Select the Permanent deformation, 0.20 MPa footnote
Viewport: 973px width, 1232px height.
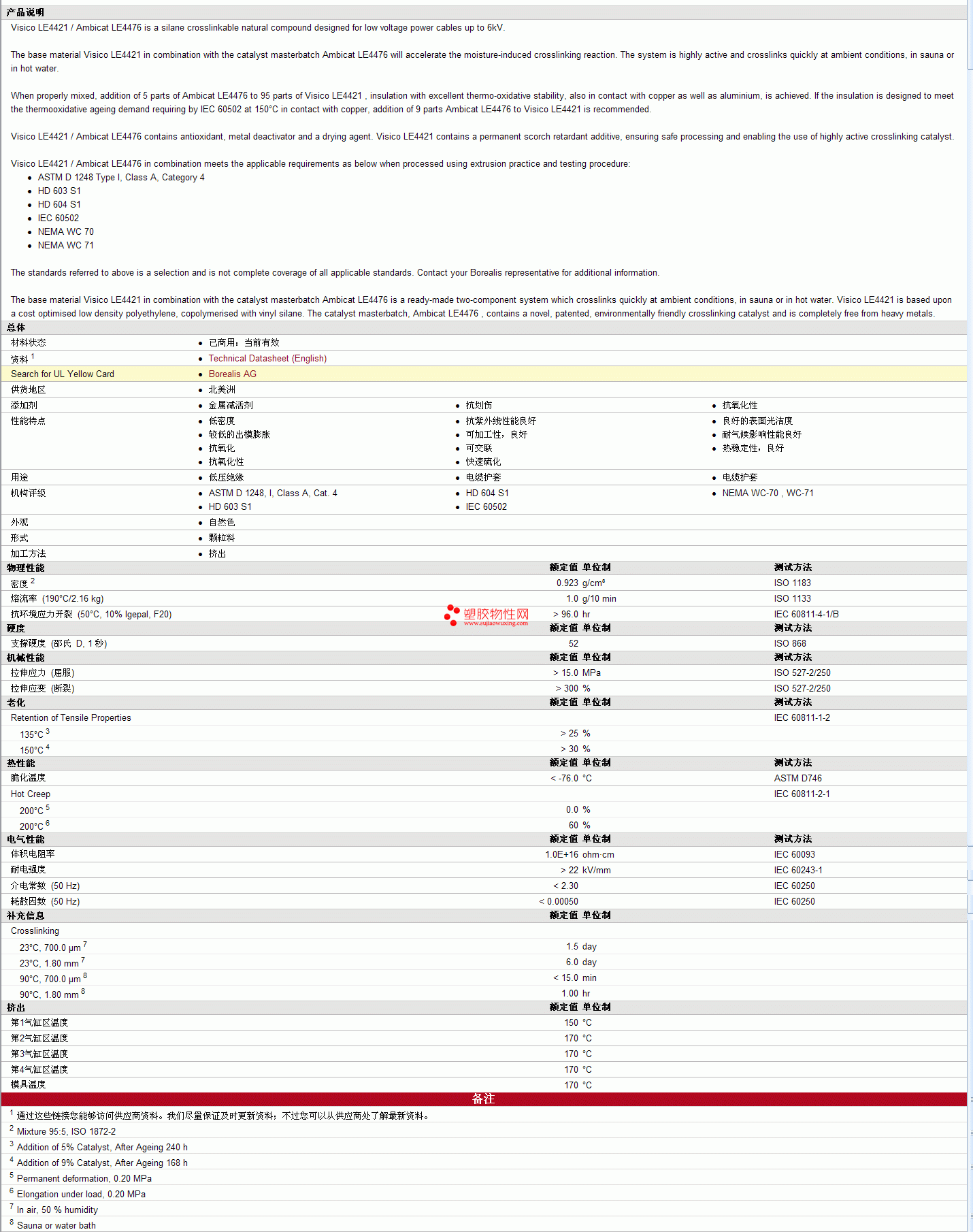pos(84,1178)
